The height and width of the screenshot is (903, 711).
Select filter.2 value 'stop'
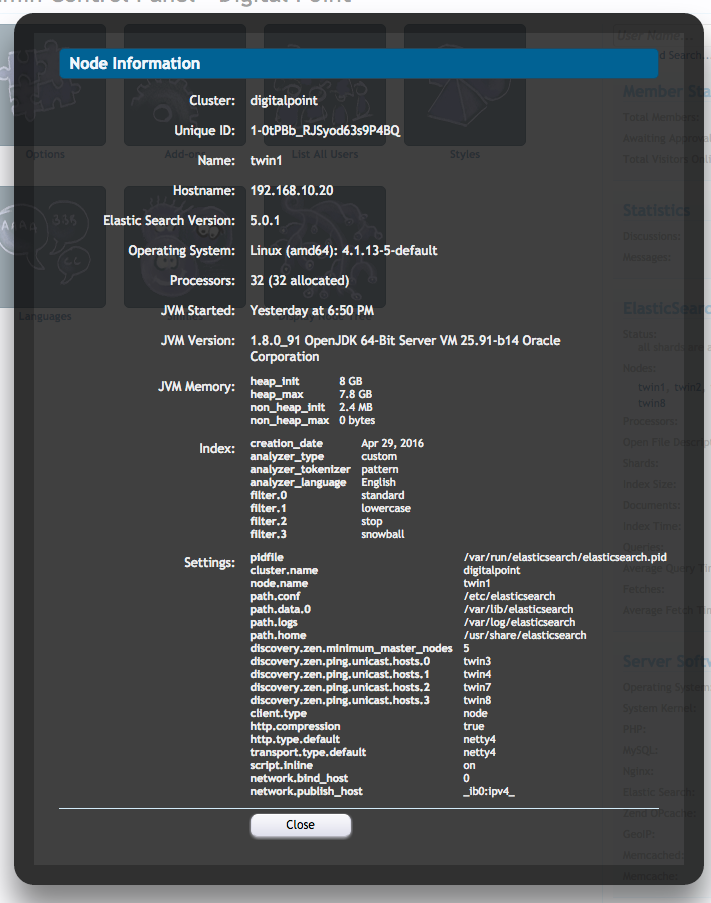(371, 521)
